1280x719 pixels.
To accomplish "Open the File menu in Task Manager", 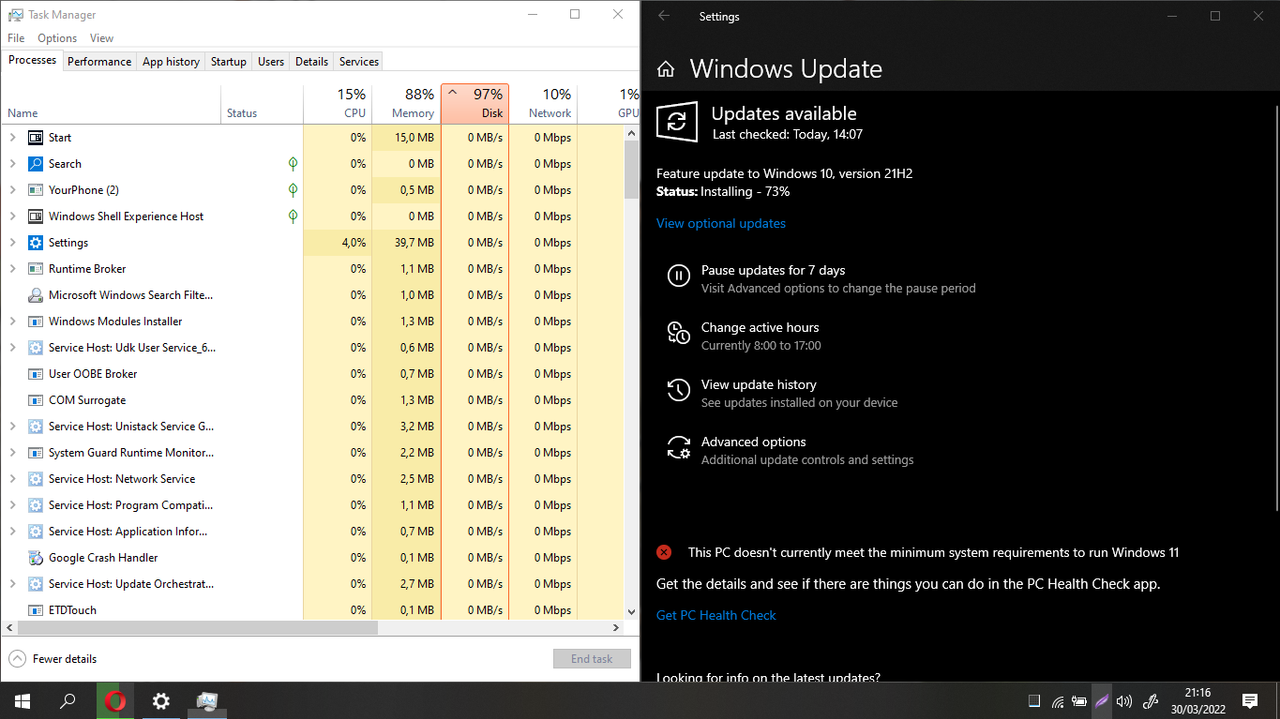I will pos(16,38).
